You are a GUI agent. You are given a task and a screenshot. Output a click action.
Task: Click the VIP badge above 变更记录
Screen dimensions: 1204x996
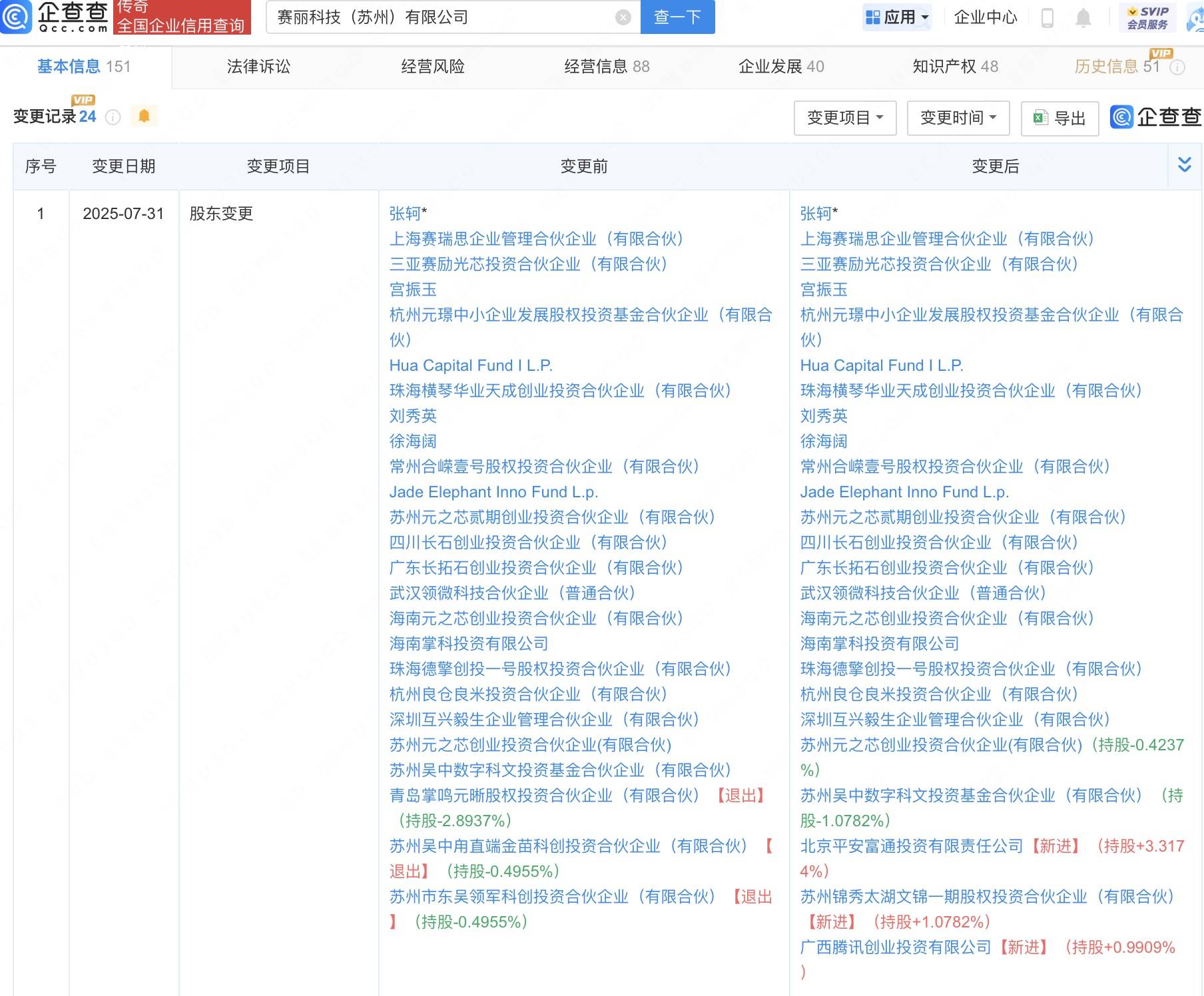tap(83, 100)
